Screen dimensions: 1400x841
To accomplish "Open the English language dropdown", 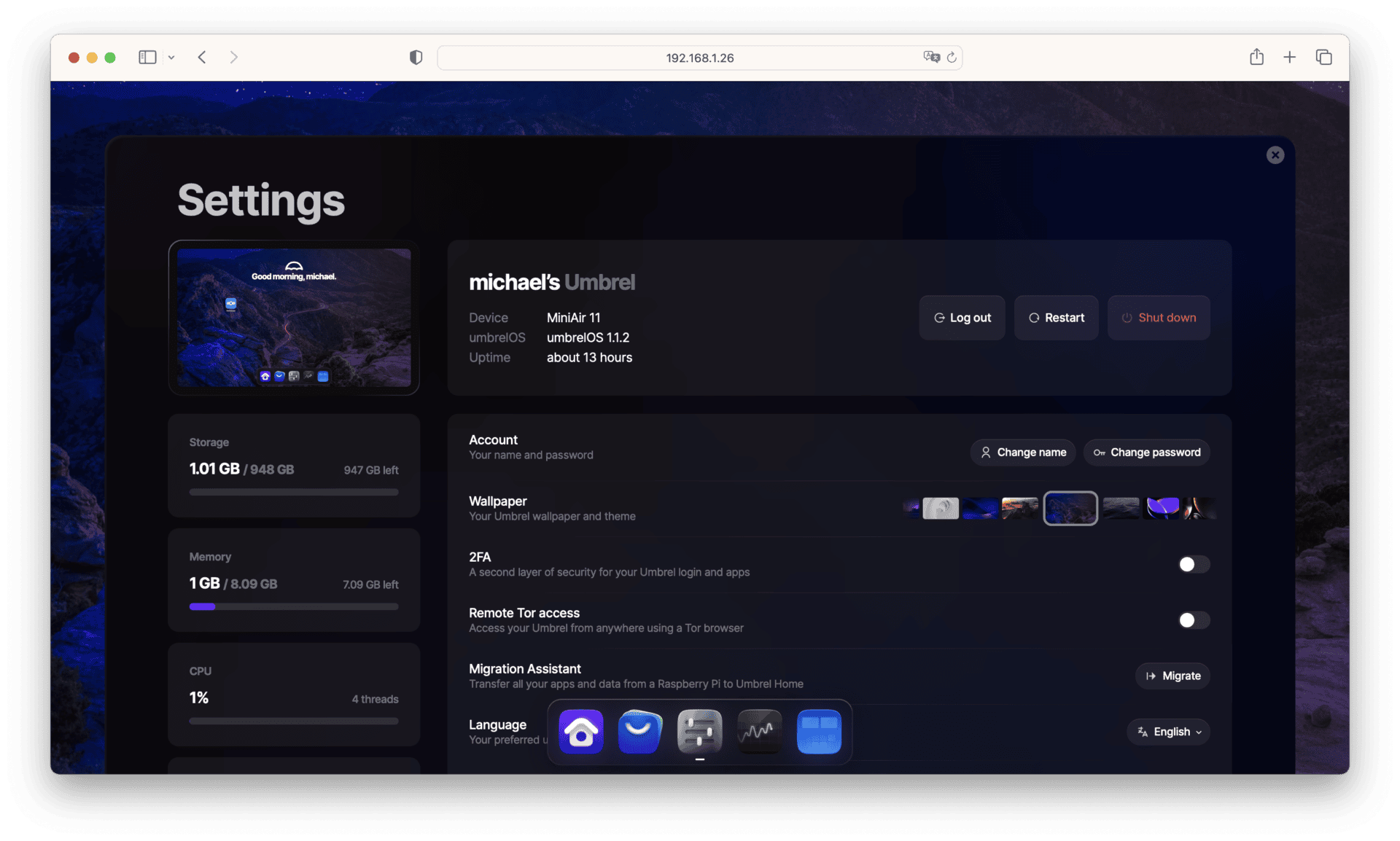I will coord(1167,732).
